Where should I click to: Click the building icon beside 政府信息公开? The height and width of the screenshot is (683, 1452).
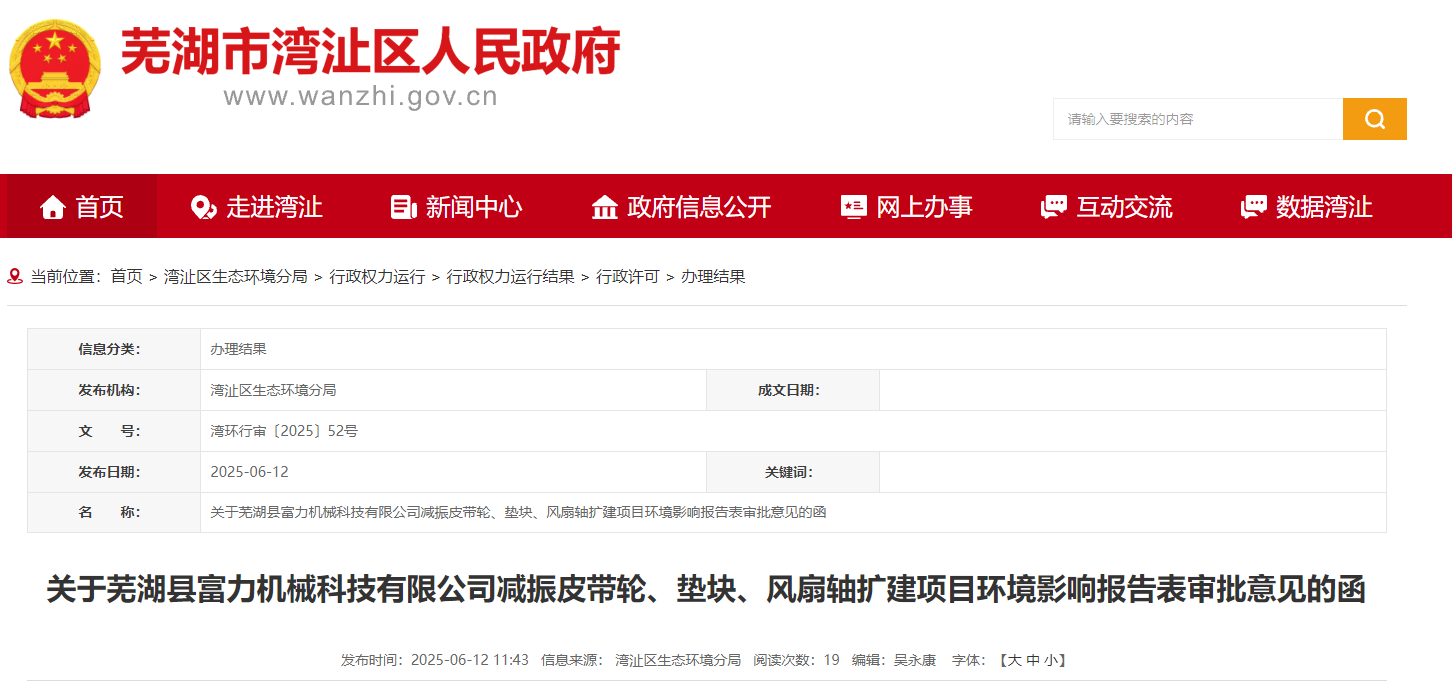tap(604, 207)
